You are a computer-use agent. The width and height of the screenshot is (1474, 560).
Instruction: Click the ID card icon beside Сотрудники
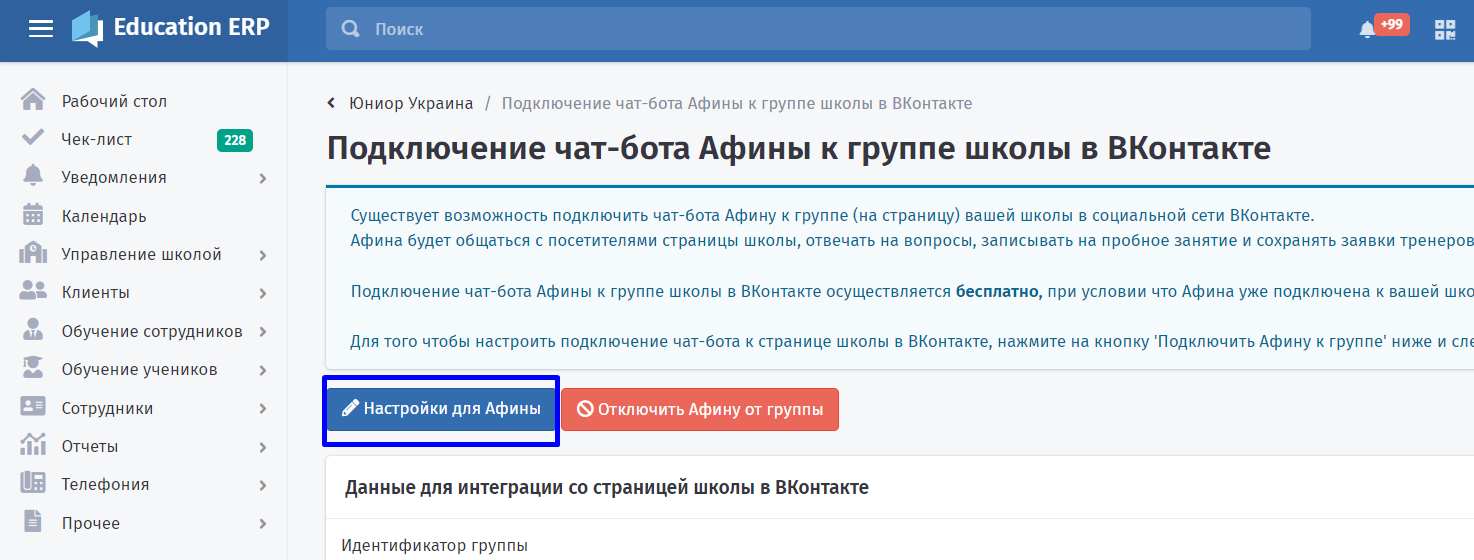[x=33, y=407]
